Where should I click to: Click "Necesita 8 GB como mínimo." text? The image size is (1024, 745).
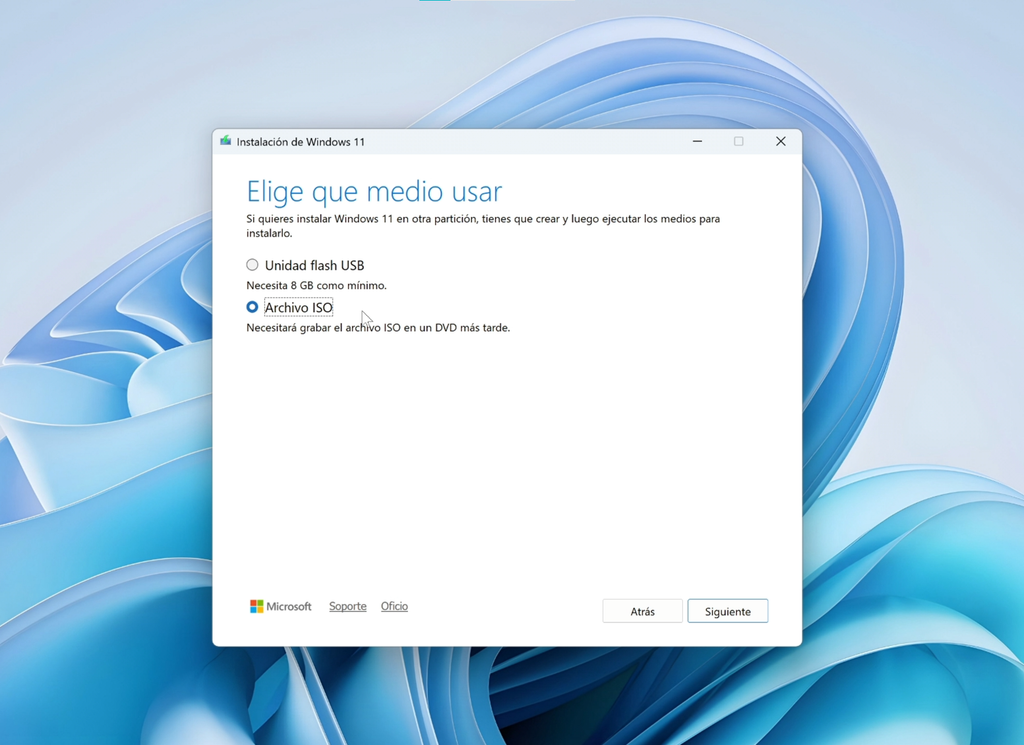pyautogui.click(x=316, y=285)
